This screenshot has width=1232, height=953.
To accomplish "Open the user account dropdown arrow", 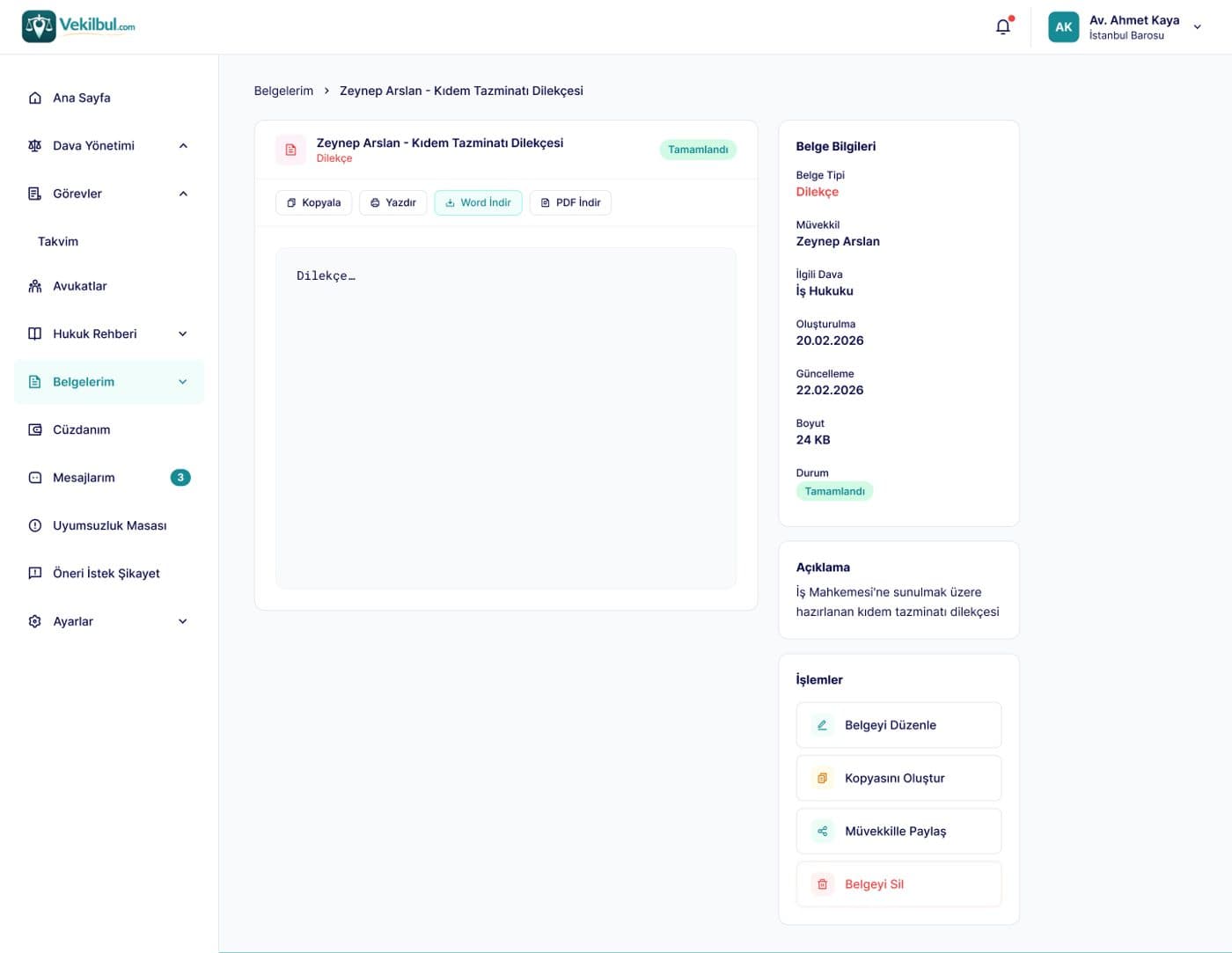I will coord(1197,27).
